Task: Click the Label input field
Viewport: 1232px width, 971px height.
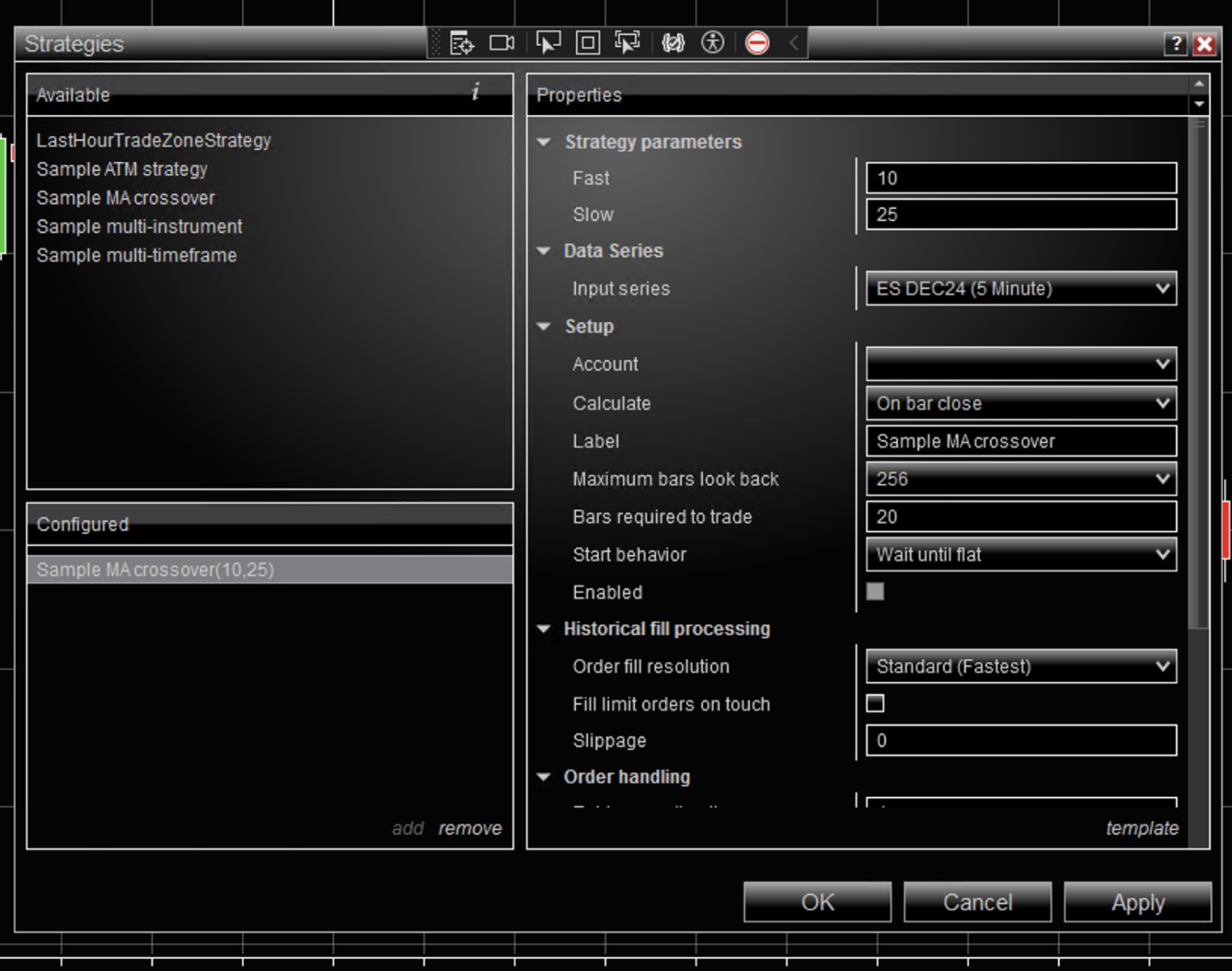Action: (x=1021, y=441)
